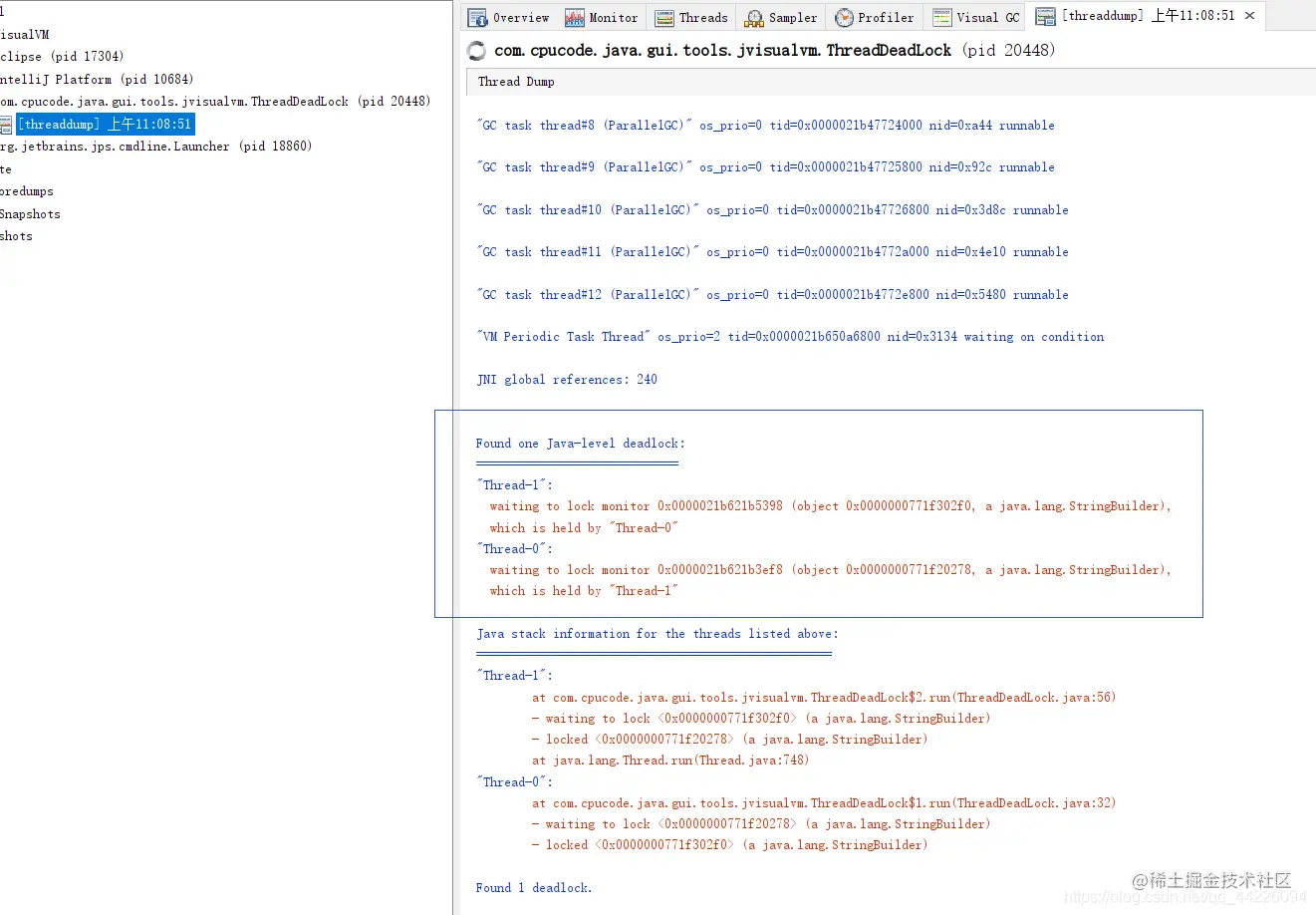
Task: Click the Thread Dump section header
Action: (891, 82)
